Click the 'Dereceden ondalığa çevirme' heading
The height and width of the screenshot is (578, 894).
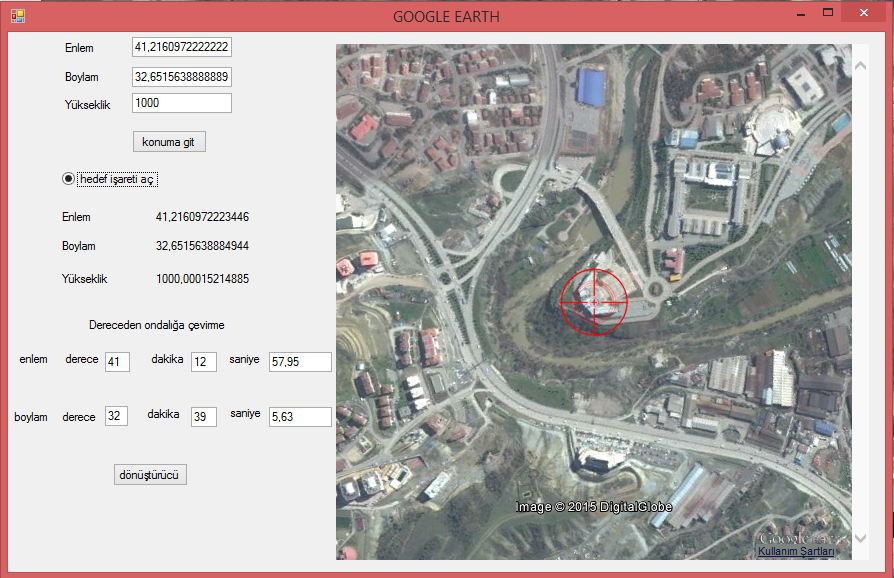(157, 325)
